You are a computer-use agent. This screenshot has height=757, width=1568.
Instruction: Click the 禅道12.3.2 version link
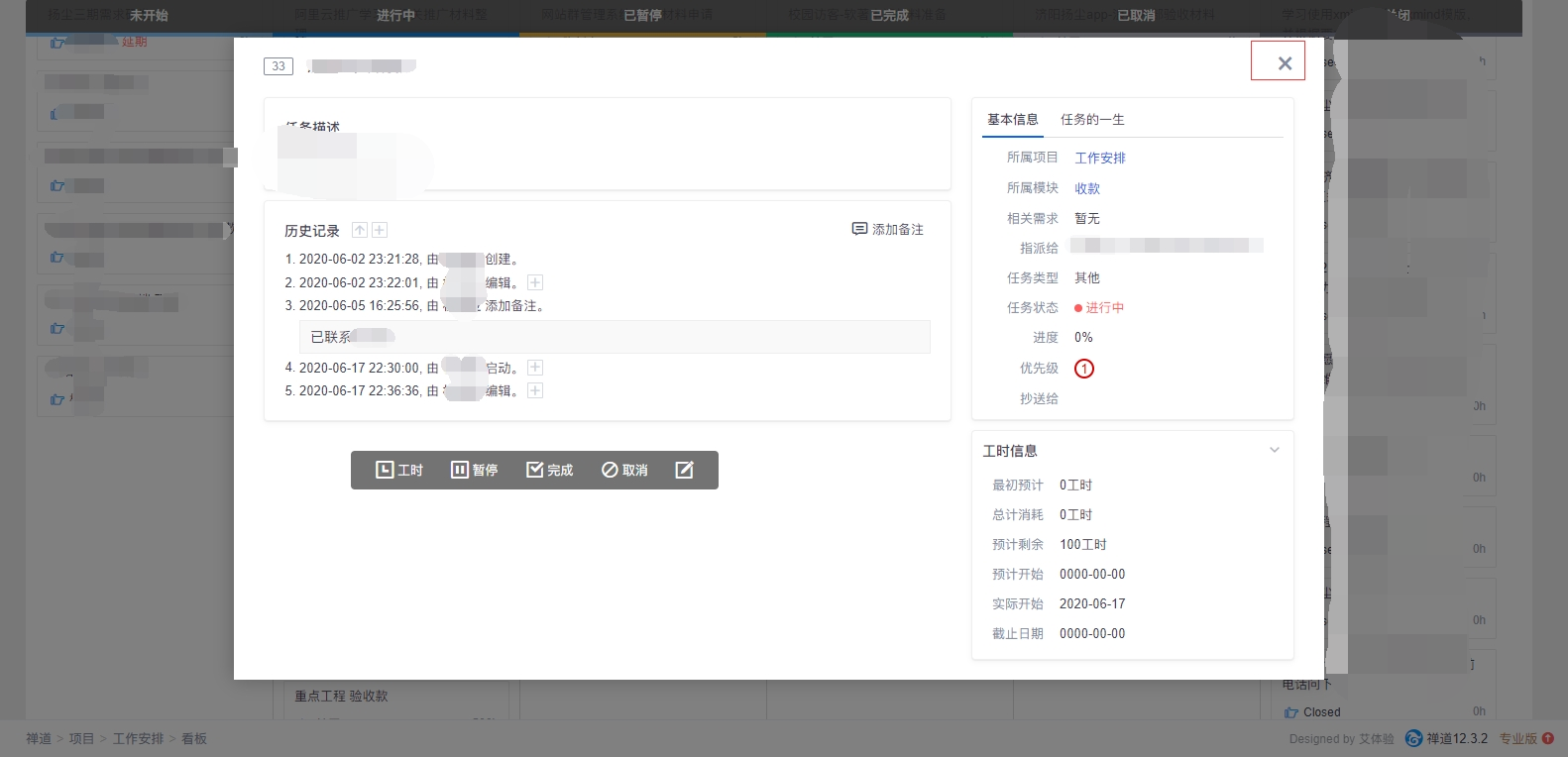pyautogui.click(x=1456, y=738)
